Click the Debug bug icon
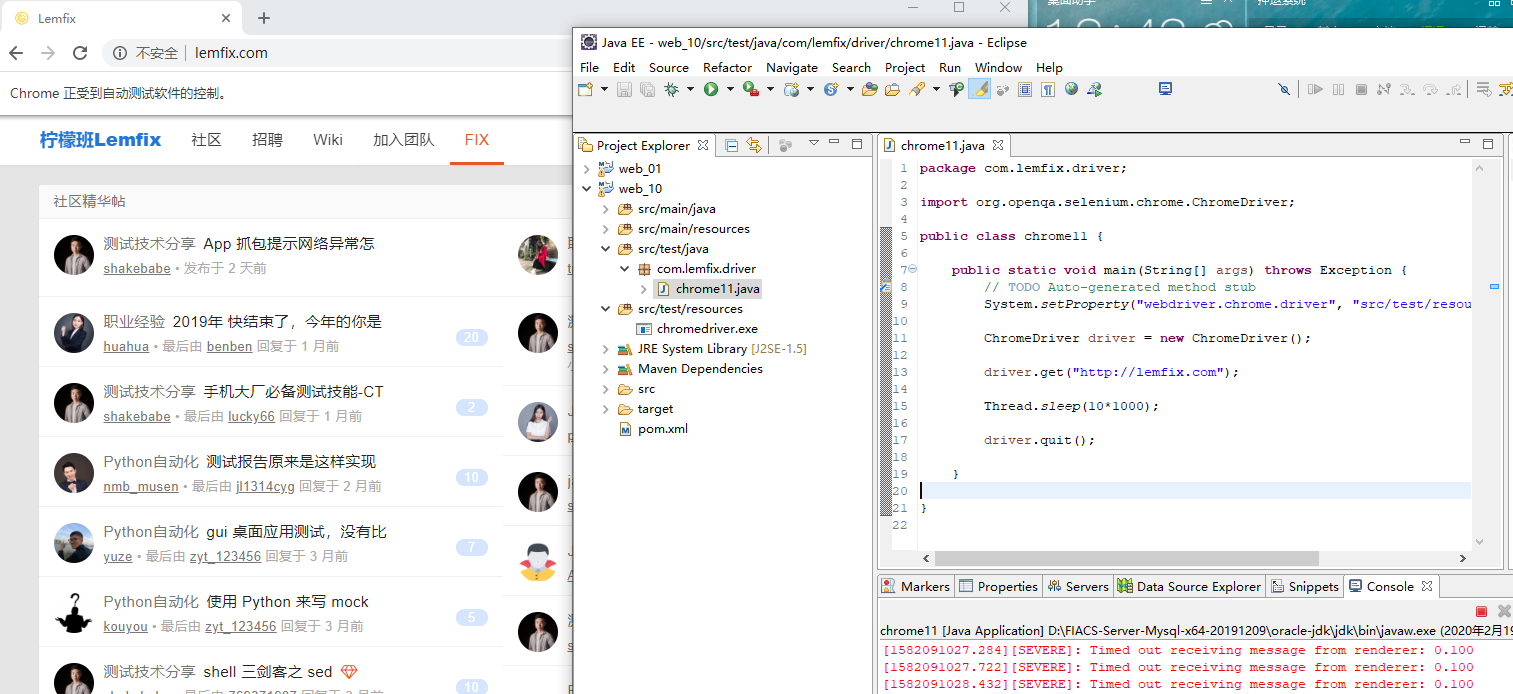Image resolution: width=1513 pixels, height=694 pixels. (672, 90)
